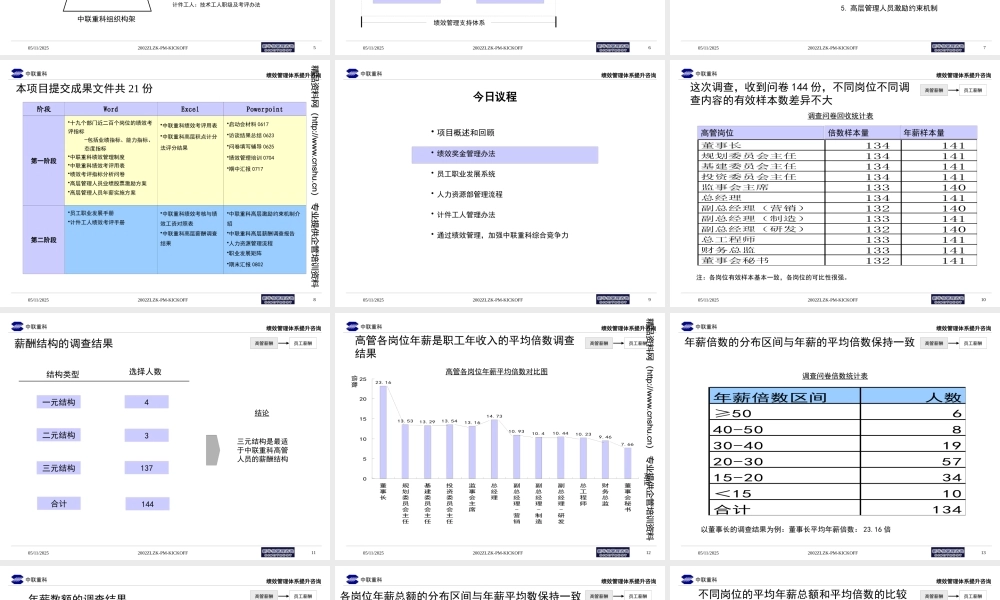This screenshot has height=600, width=1000.
Task: Click the 中联重科 logo on the 今日议程 slide
Action: (x=364, y=73)
